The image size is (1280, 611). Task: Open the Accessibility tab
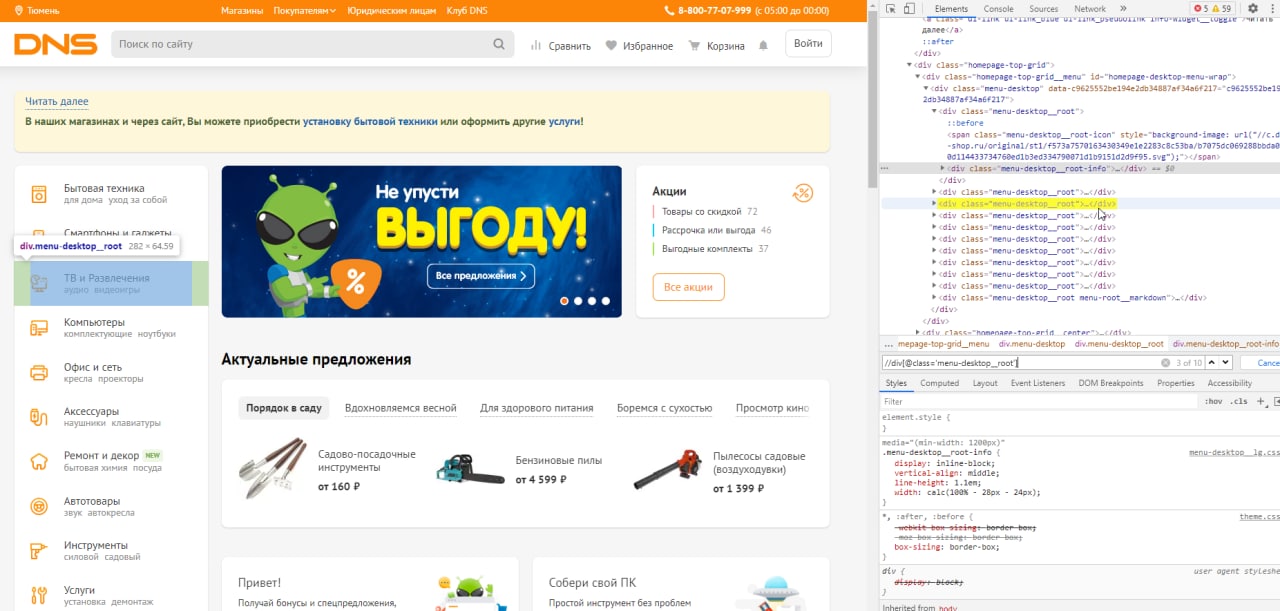1229,383
